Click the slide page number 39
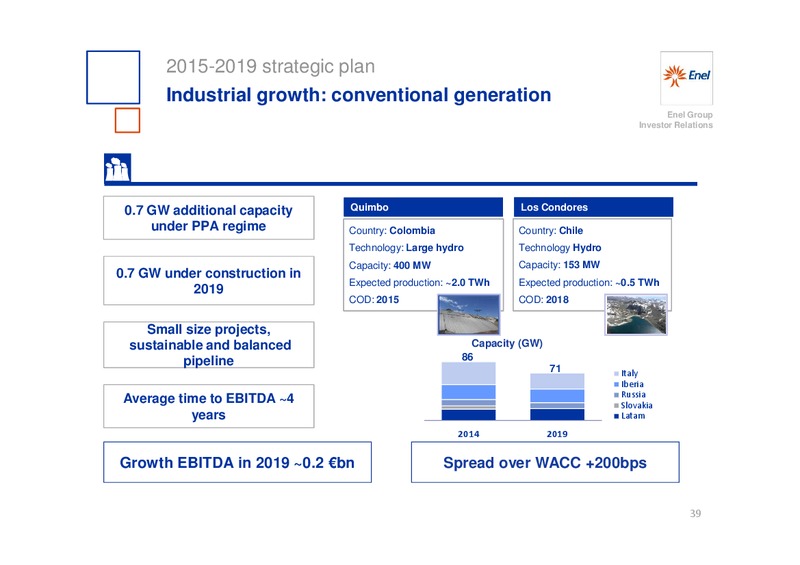Viewport: 800px width, 565px height. click(x=695, y=513)
